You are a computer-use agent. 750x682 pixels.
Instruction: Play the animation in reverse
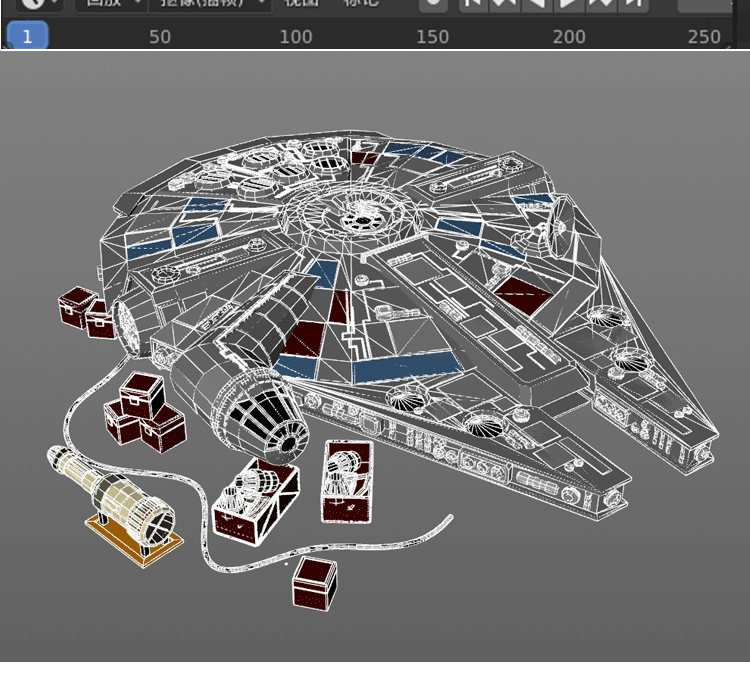pyautogui.click(x=537, y=4)
